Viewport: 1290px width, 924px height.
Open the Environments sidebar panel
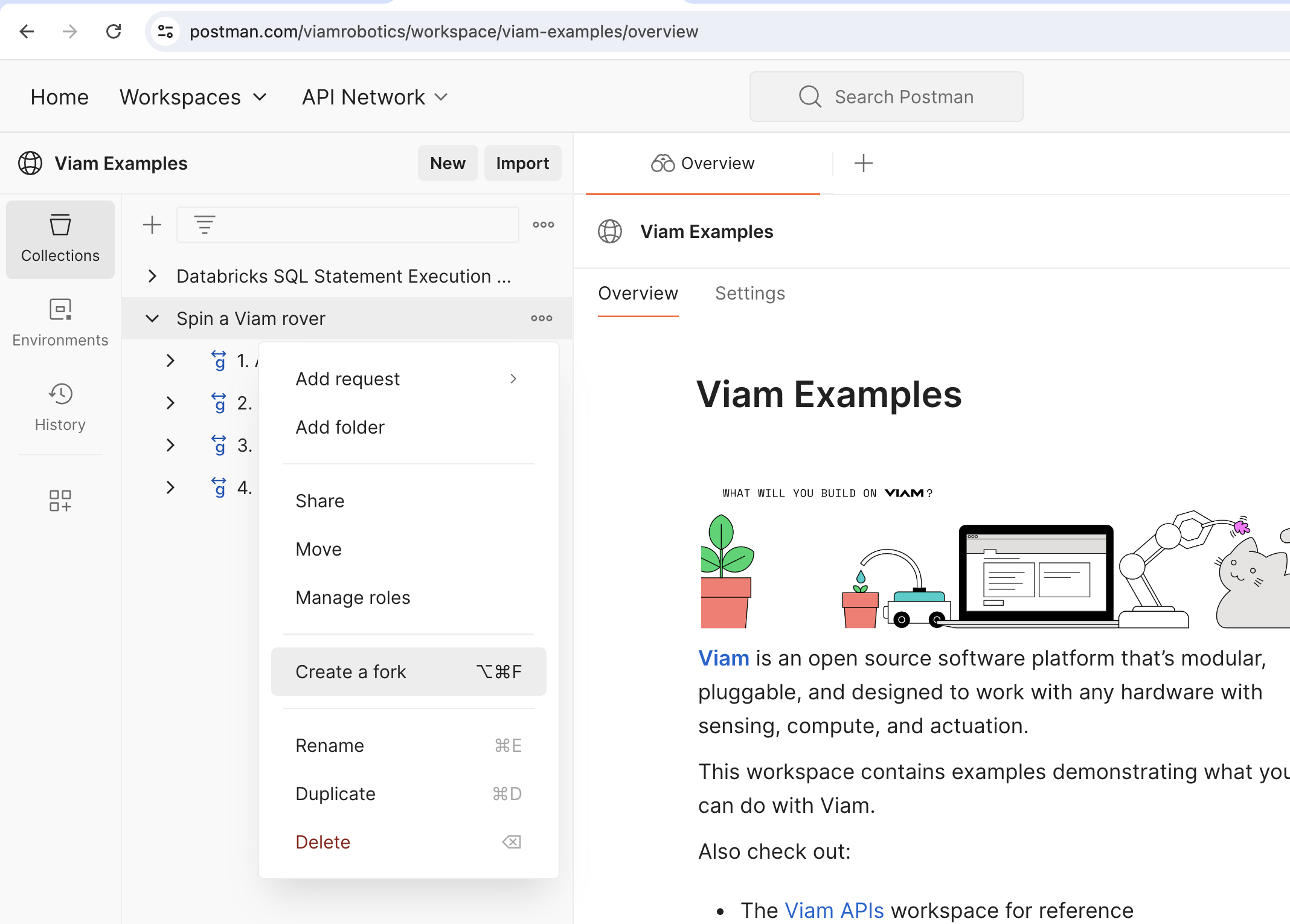click(60, 324)
